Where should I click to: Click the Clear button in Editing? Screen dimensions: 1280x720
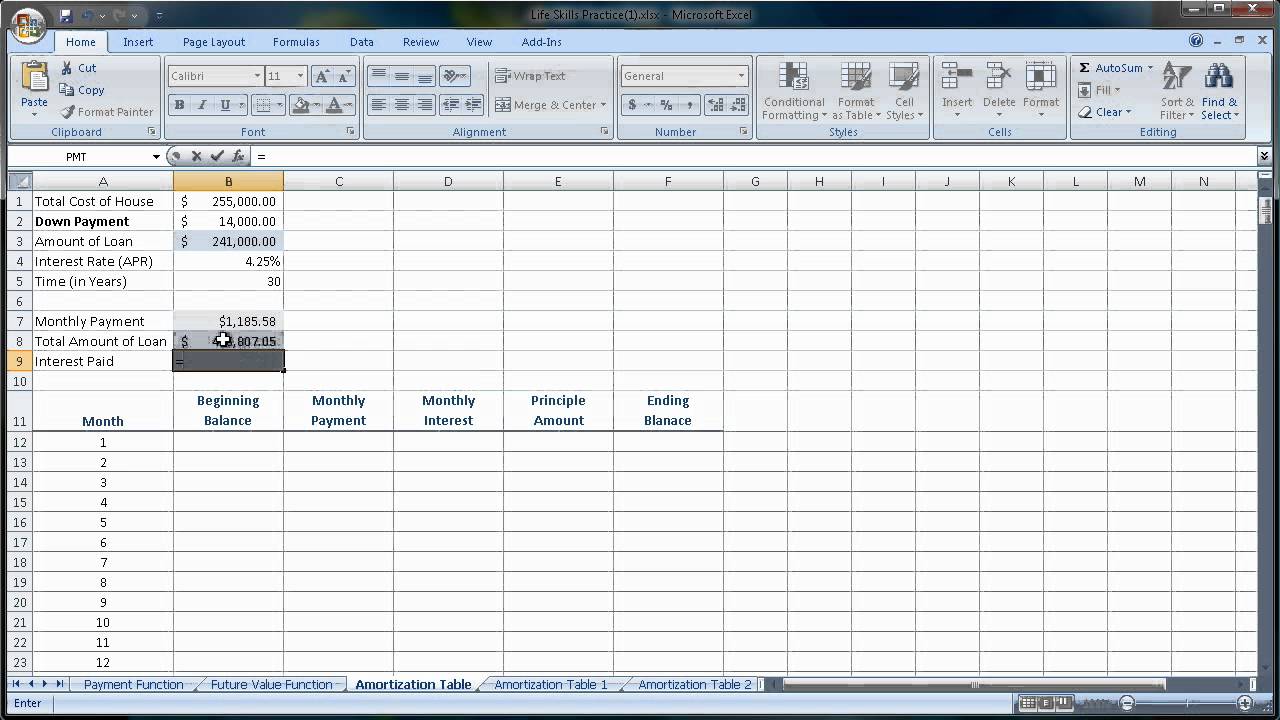tap(1105, 112)
